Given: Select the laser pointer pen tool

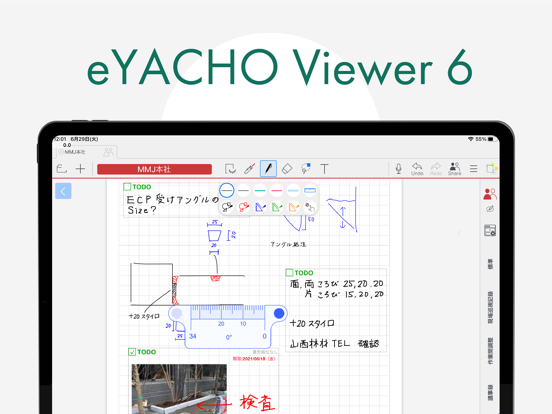Looking at the screenshot, I should pyautogui.click(x=250, y=169).
